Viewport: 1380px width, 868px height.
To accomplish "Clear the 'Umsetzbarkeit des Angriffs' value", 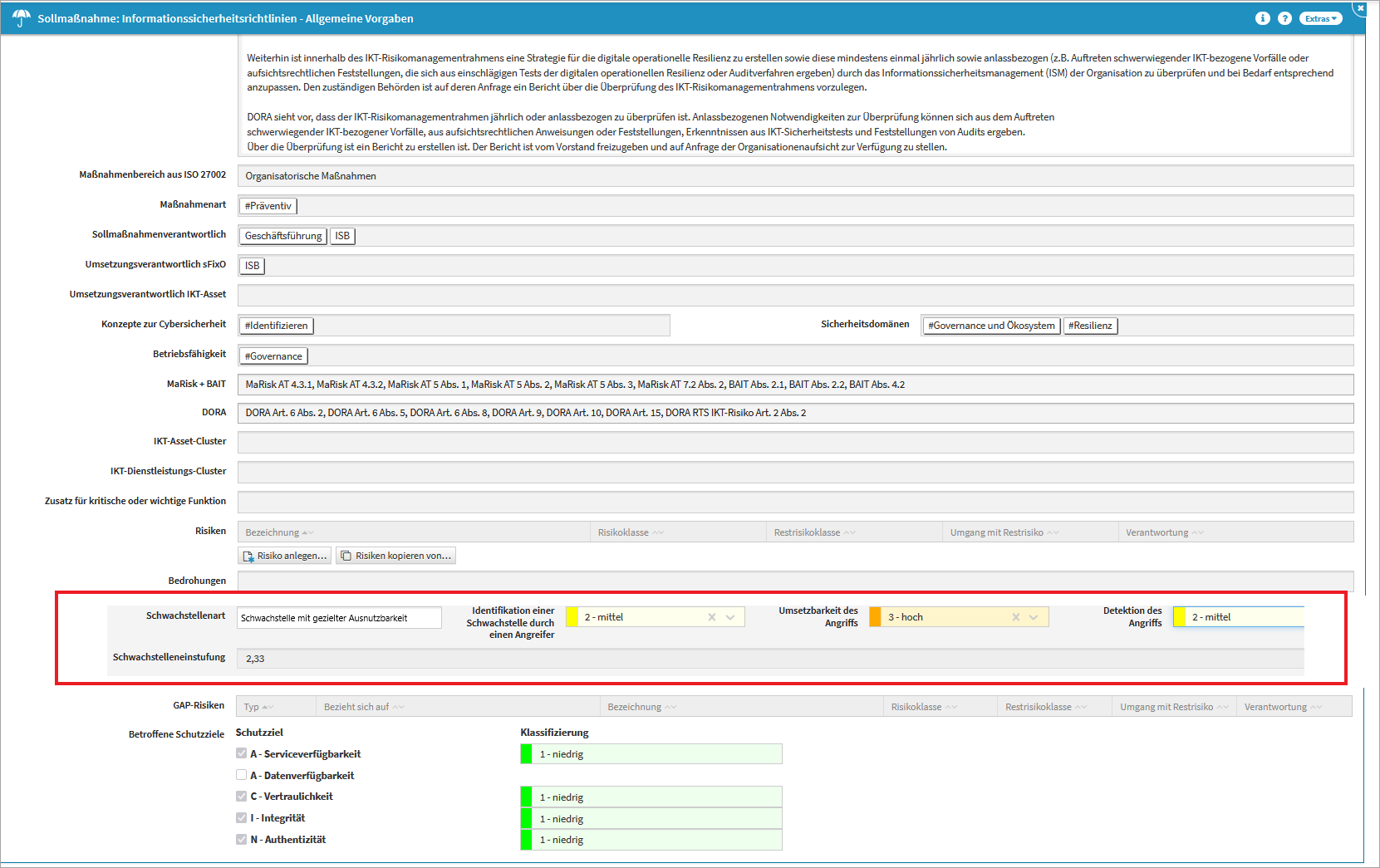I will (1015, 617).
